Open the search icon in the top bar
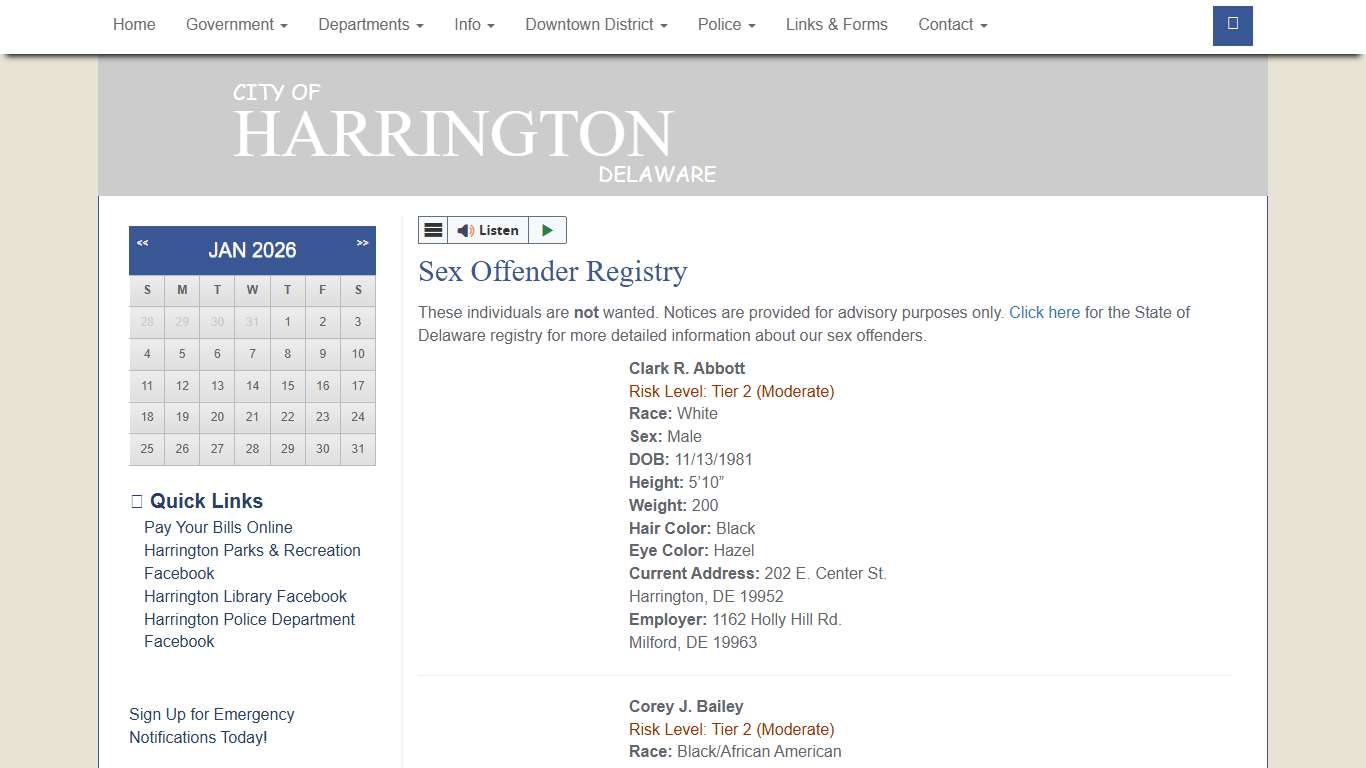The image size is (1366, 768). pos(1232,26)
